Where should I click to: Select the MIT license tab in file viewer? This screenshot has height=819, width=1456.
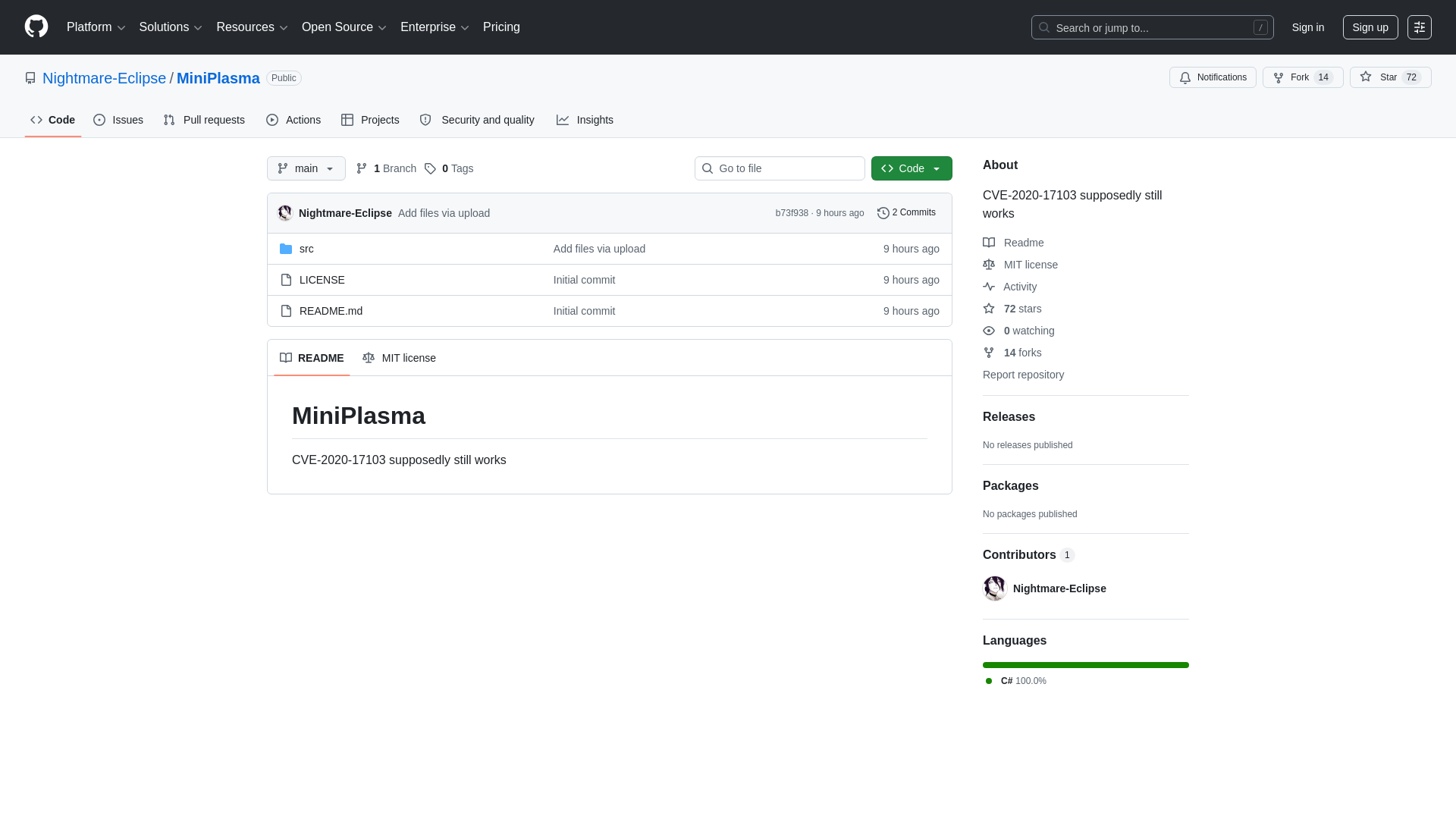pos(399,358)
